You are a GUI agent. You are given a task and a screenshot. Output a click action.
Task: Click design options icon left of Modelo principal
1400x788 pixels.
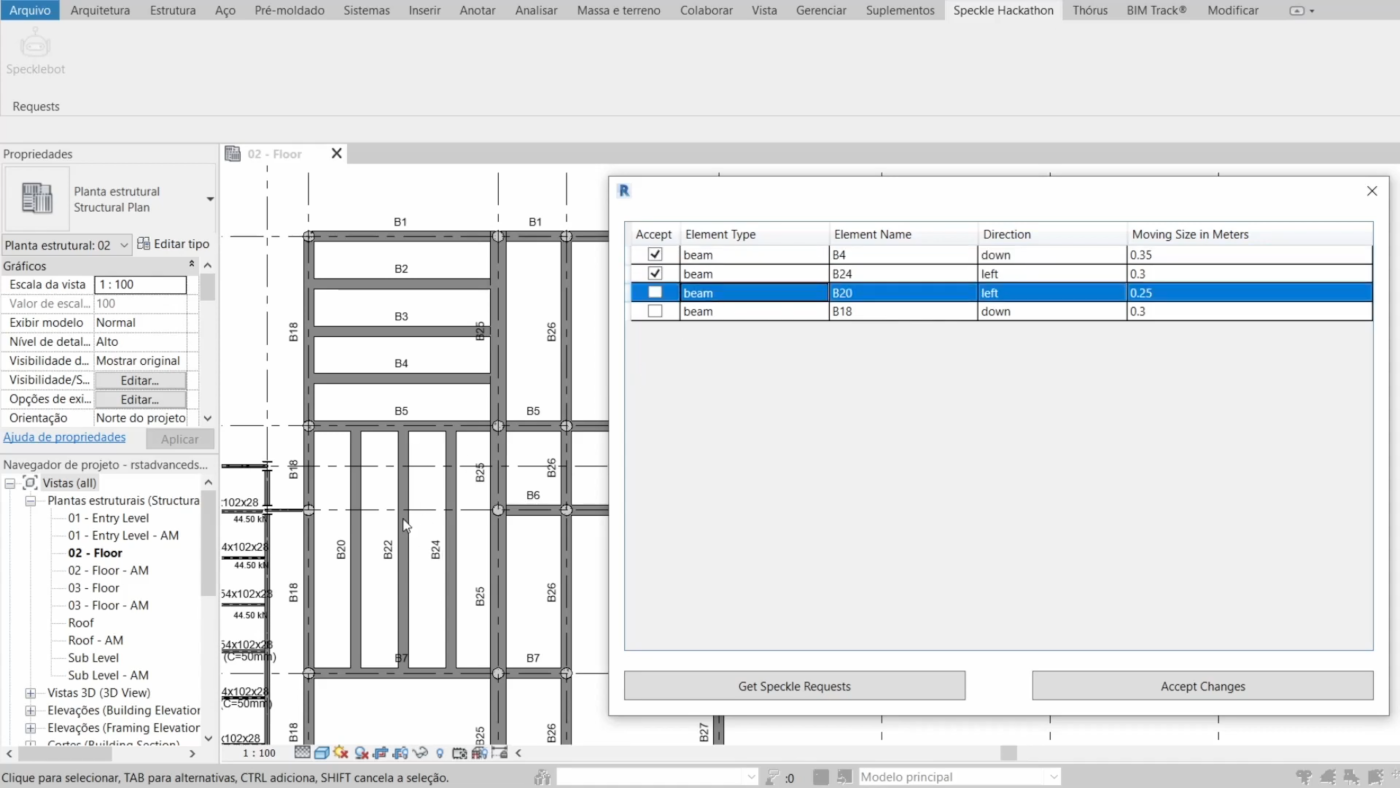pos(820,777)
